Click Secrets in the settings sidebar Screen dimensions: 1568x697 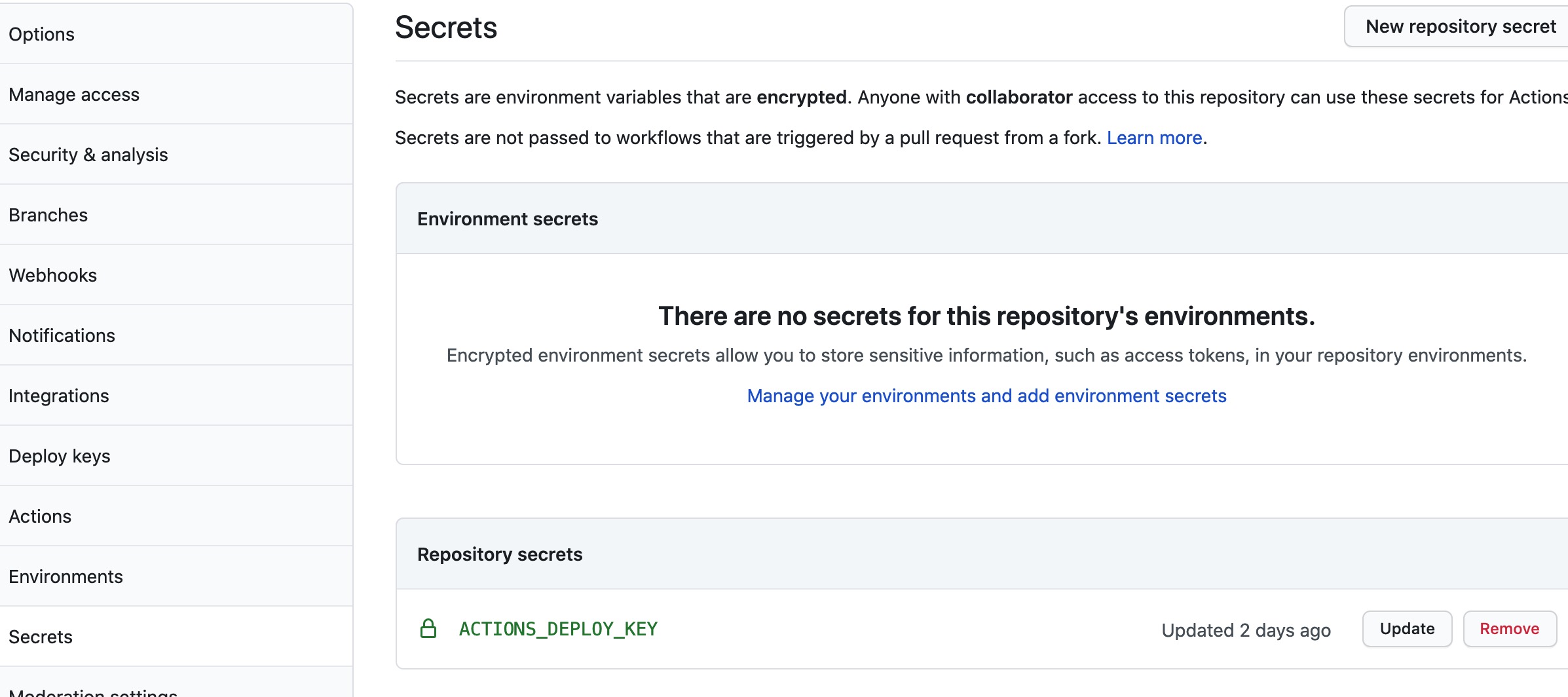click(x=41, y=637)
